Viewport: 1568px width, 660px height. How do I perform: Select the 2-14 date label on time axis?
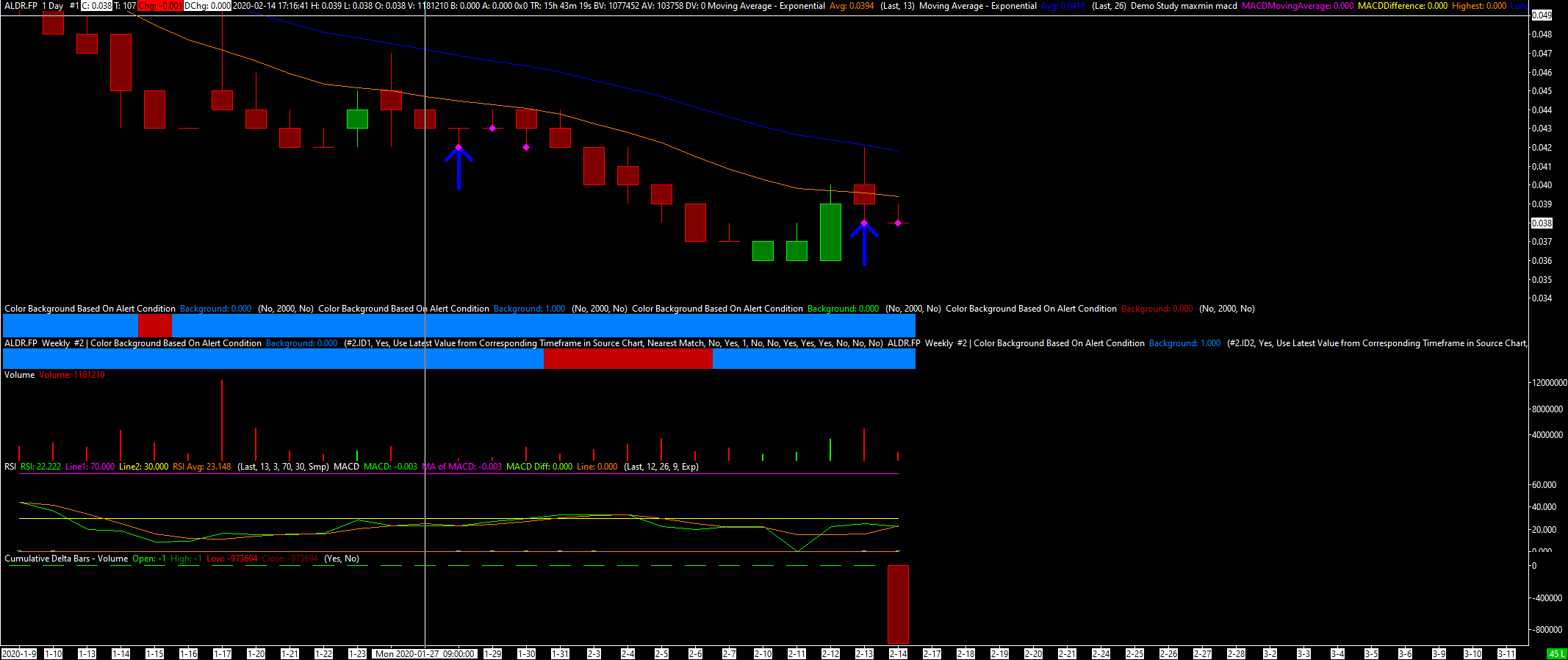point(898,654)
